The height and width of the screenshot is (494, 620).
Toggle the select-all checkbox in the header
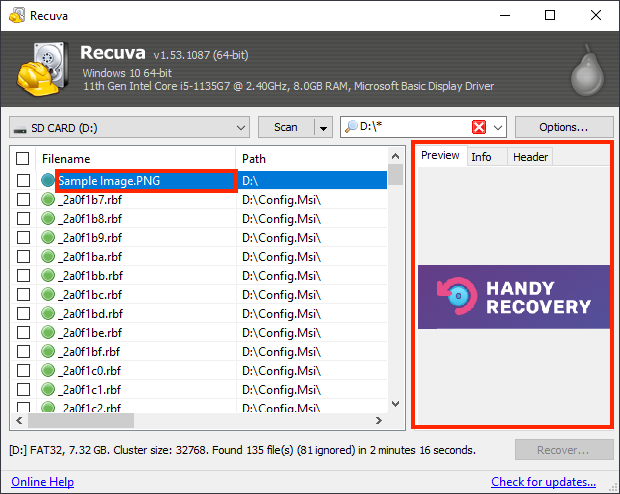tap(23, 159)
